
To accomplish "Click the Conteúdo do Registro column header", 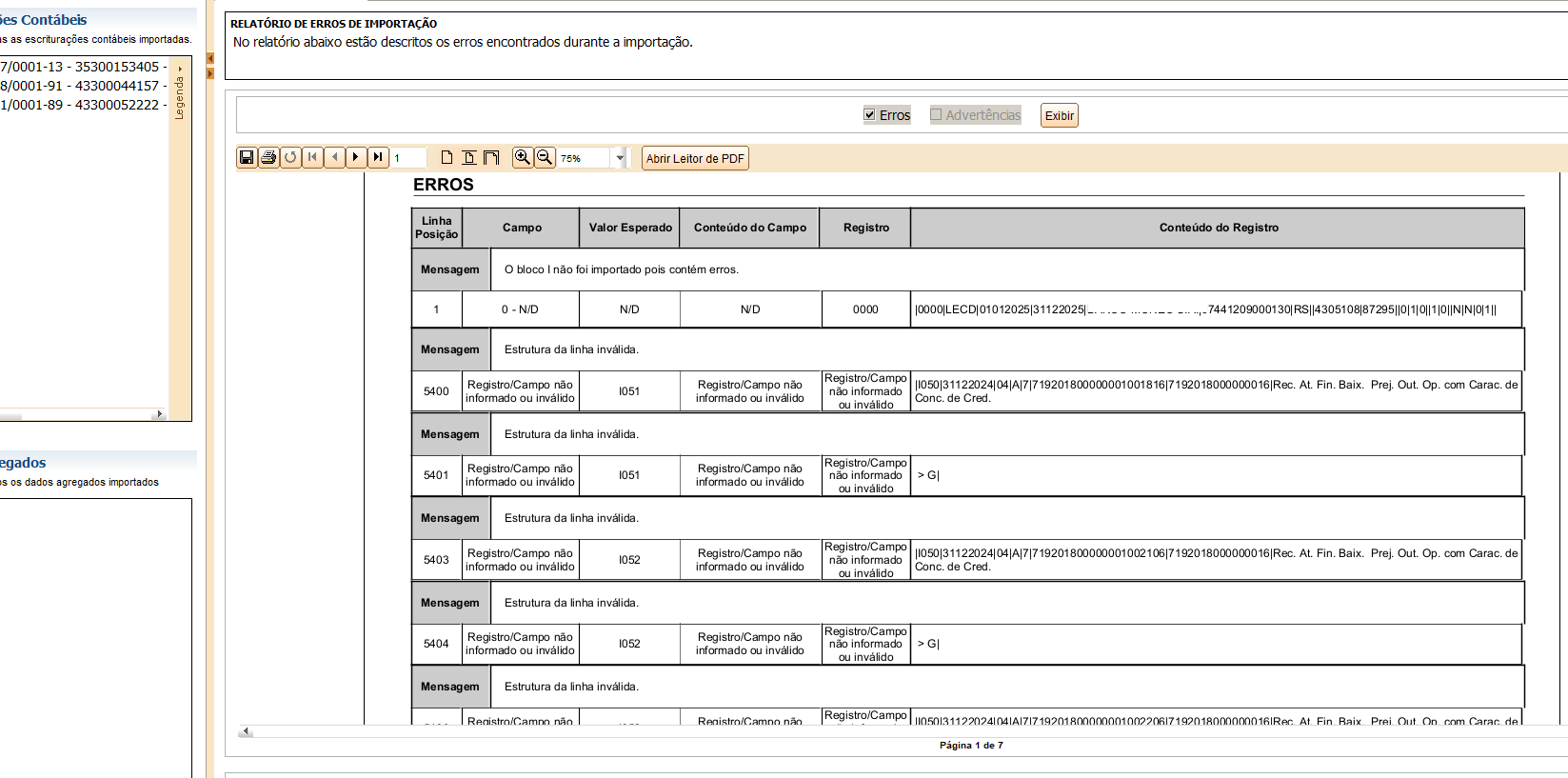I will (x=1219, y=228).
